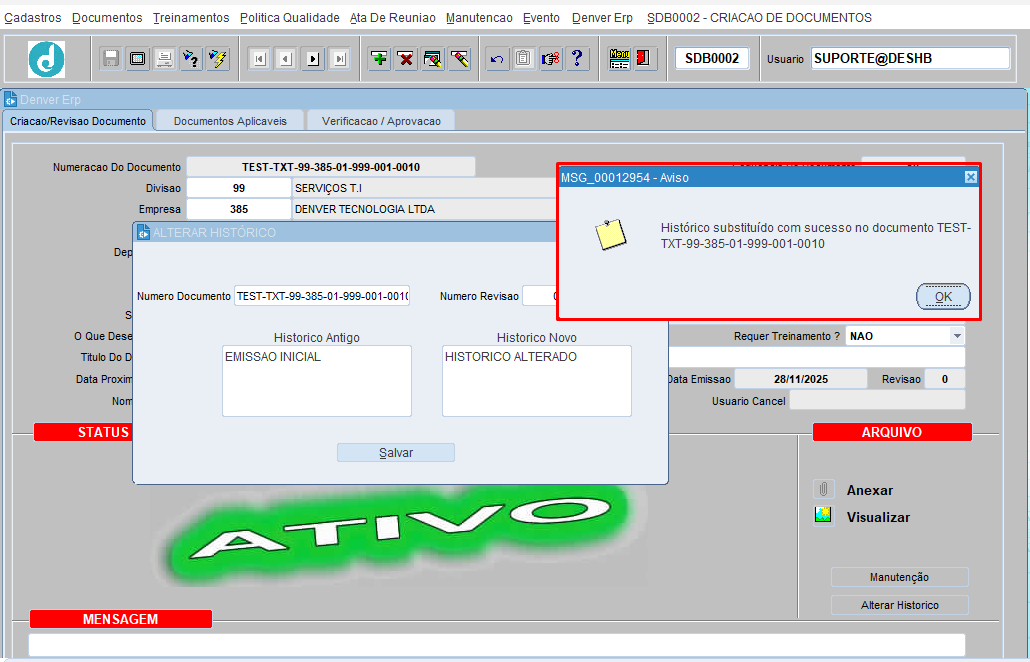Click the Denver logo icon
Viewport: 1030px width, 662px height.
(x=46, y=60)
